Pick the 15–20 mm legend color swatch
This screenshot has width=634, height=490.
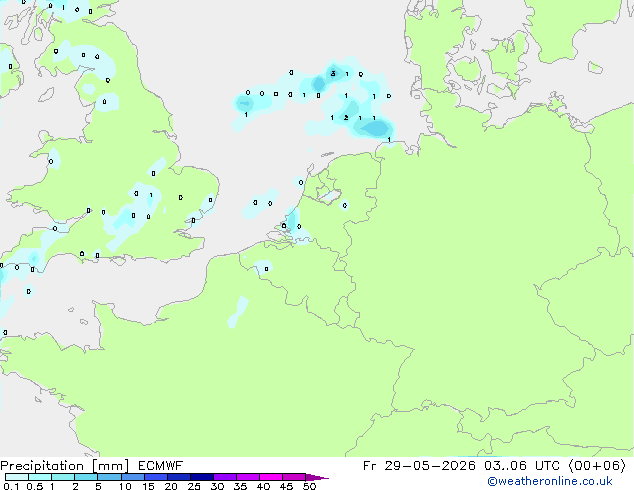[x=156, y=477]
